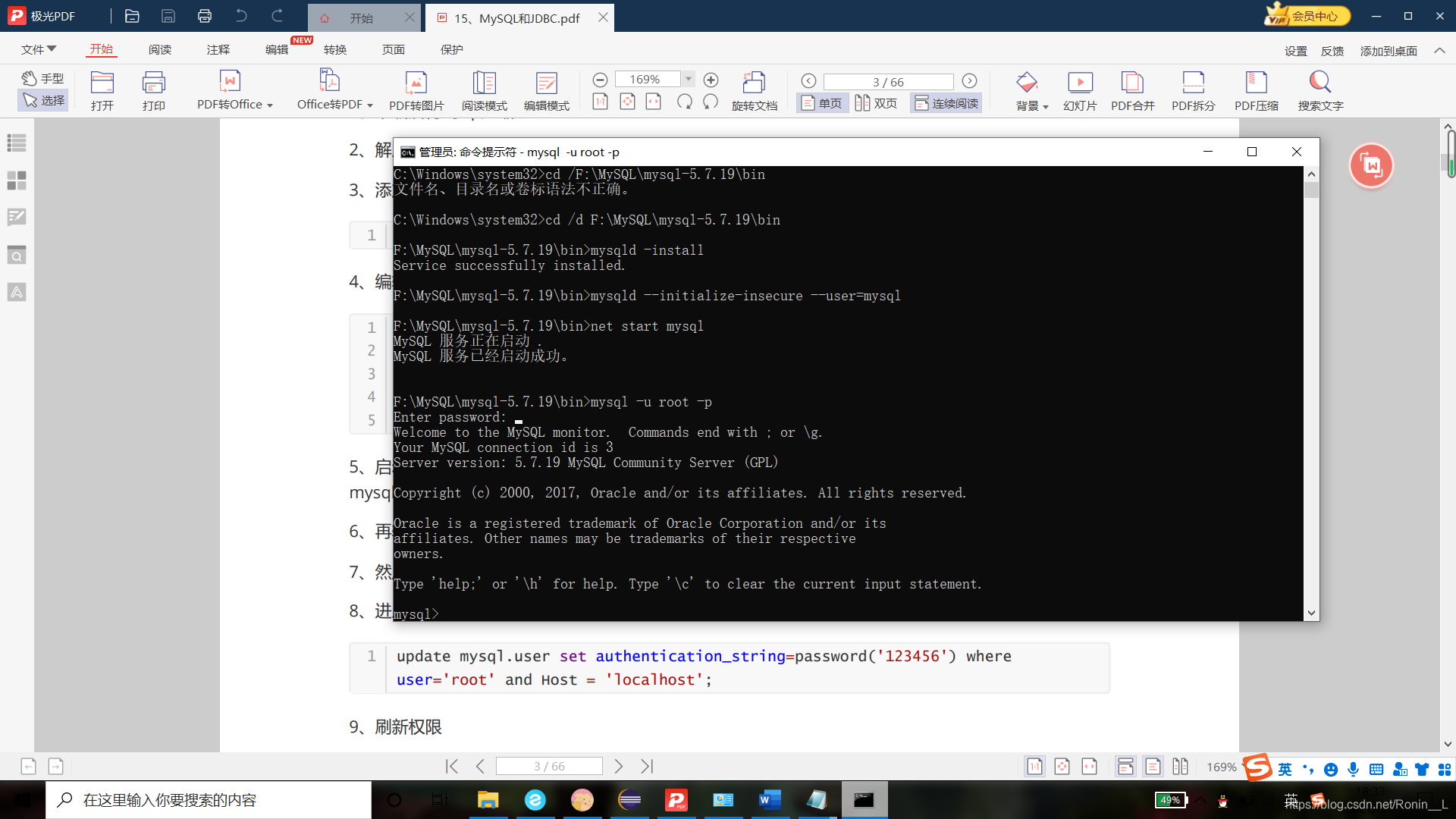Click the Windows taskbar search box
This screenshot has height=819, width=1456.
point(209,800)
